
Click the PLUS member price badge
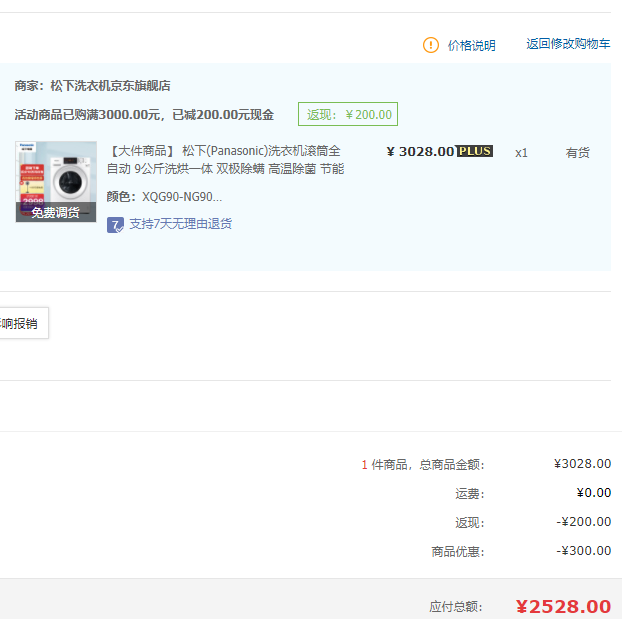coord(474,151)
